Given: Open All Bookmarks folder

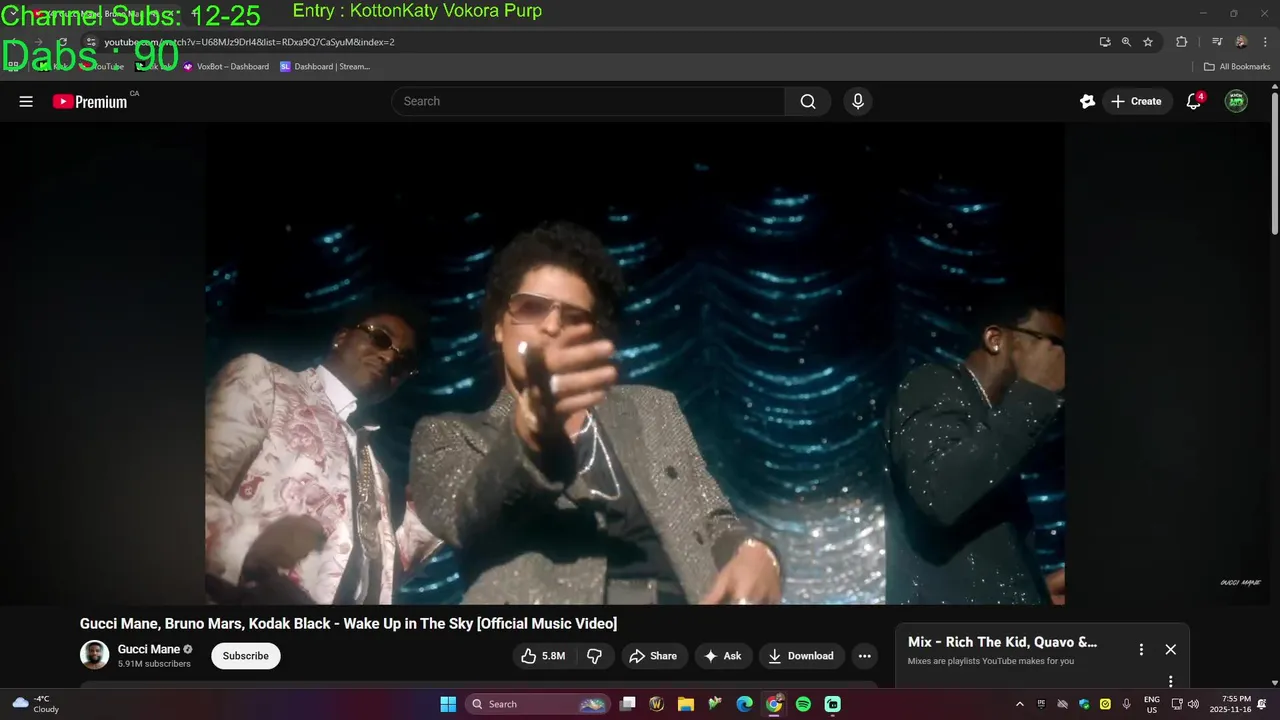Looking at the screenshot, I should coord(1237,67).
